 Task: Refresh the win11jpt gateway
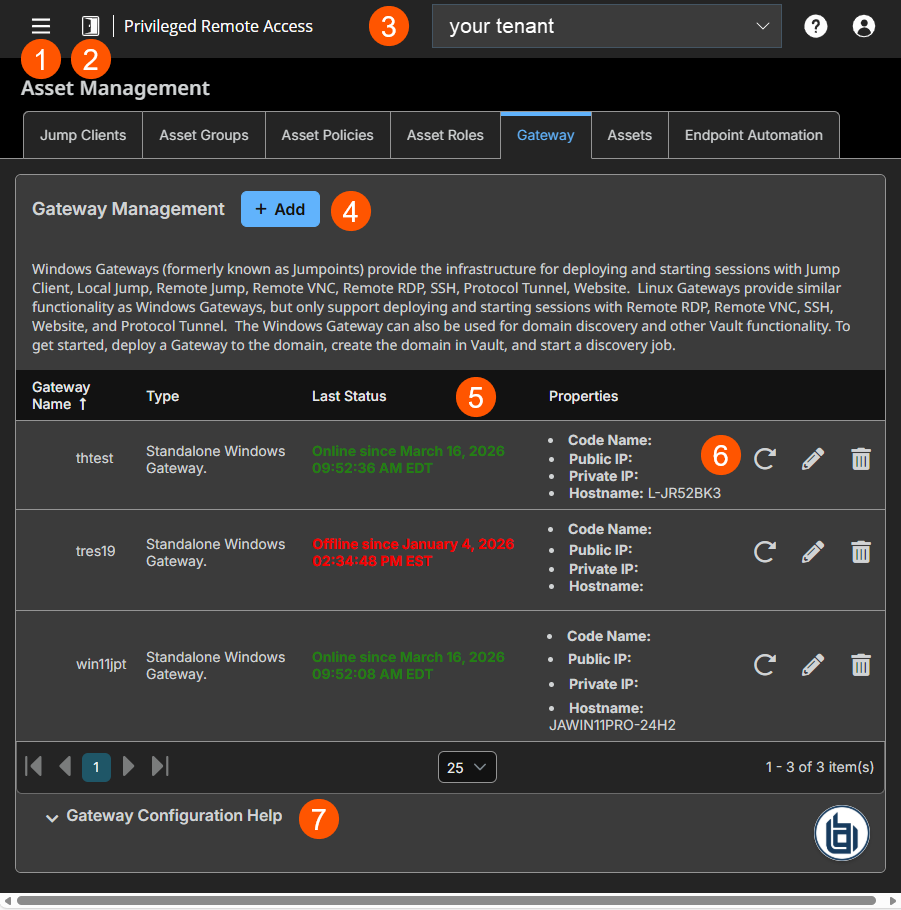[765, 665]
